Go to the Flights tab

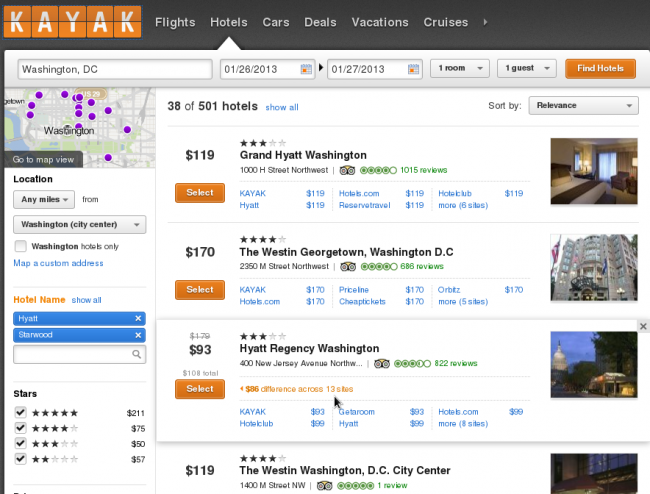click(175, 22)
